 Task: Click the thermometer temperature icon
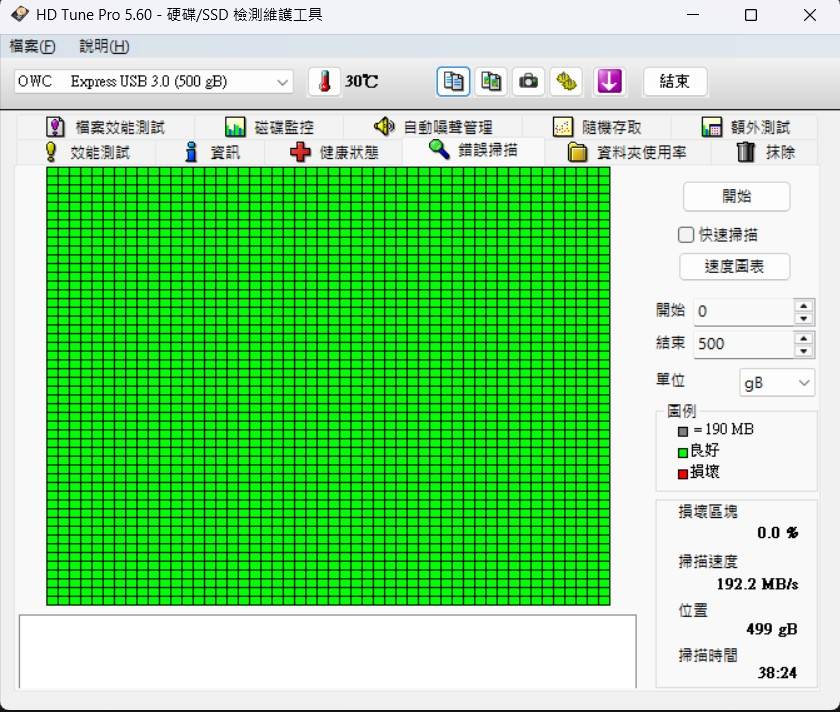click(324, 82)
